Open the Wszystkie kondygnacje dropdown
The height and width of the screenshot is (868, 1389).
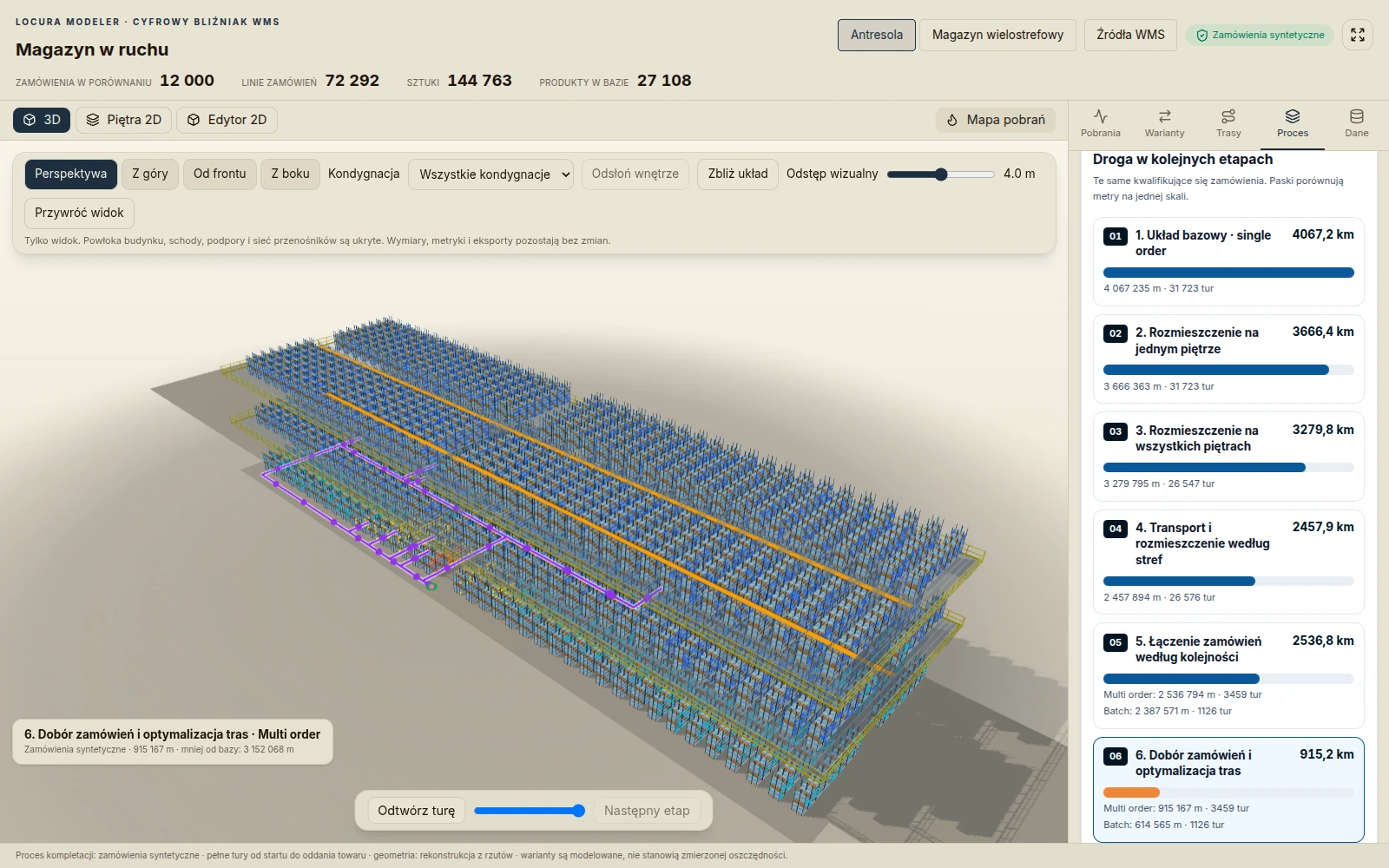click(491, 174)
